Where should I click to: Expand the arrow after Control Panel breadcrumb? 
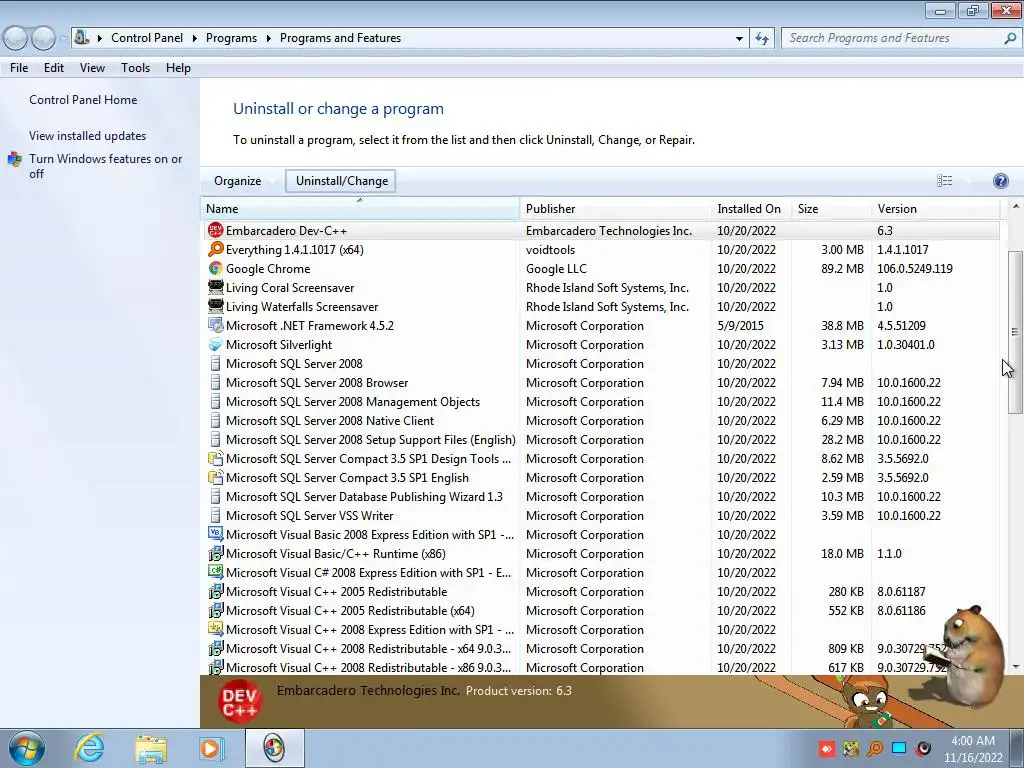click(195, 38)
